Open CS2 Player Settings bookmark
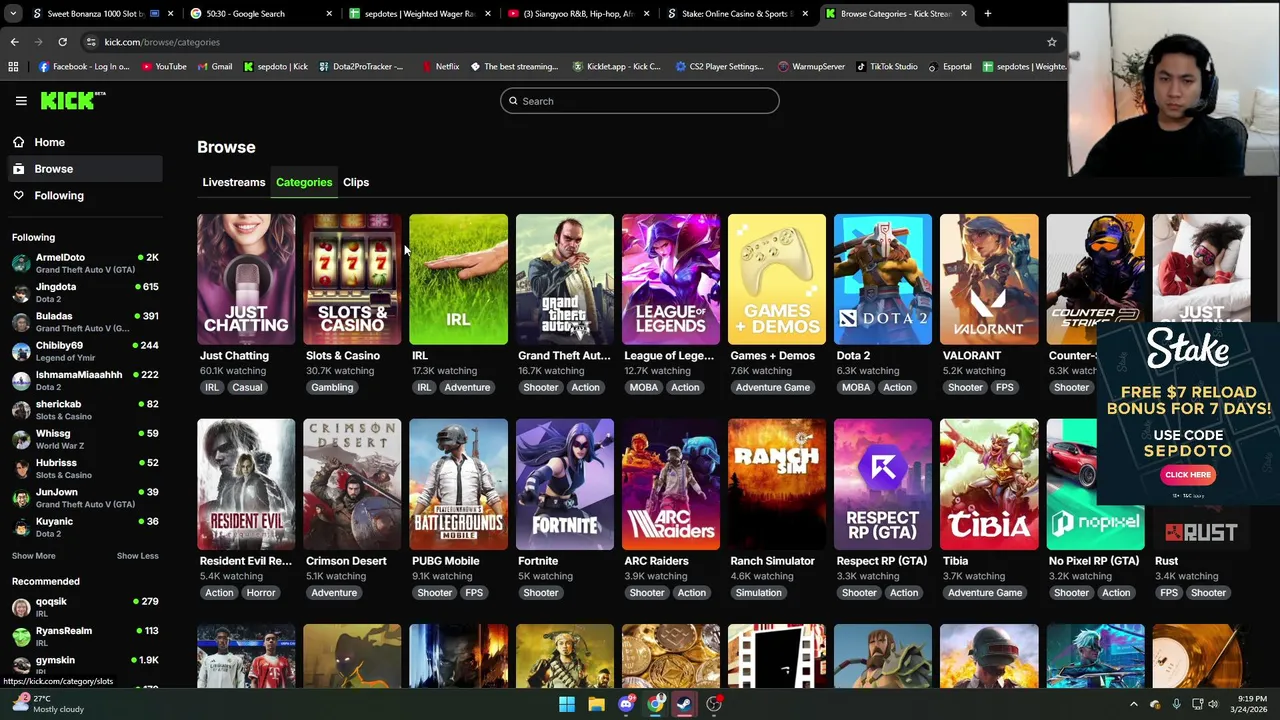This screenshot has width=1280, height=720. (720, 66)
